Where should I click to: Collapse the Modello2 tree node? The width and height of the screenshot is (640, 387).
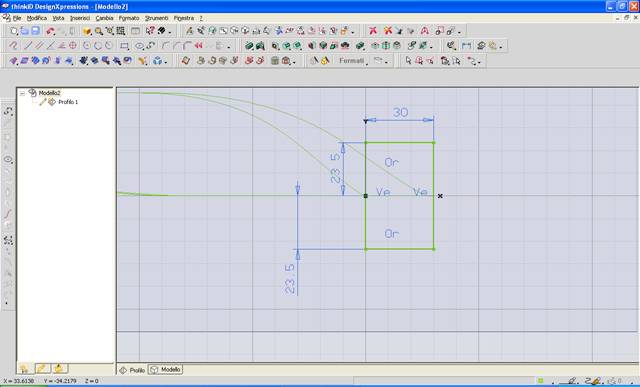[22, 93]
